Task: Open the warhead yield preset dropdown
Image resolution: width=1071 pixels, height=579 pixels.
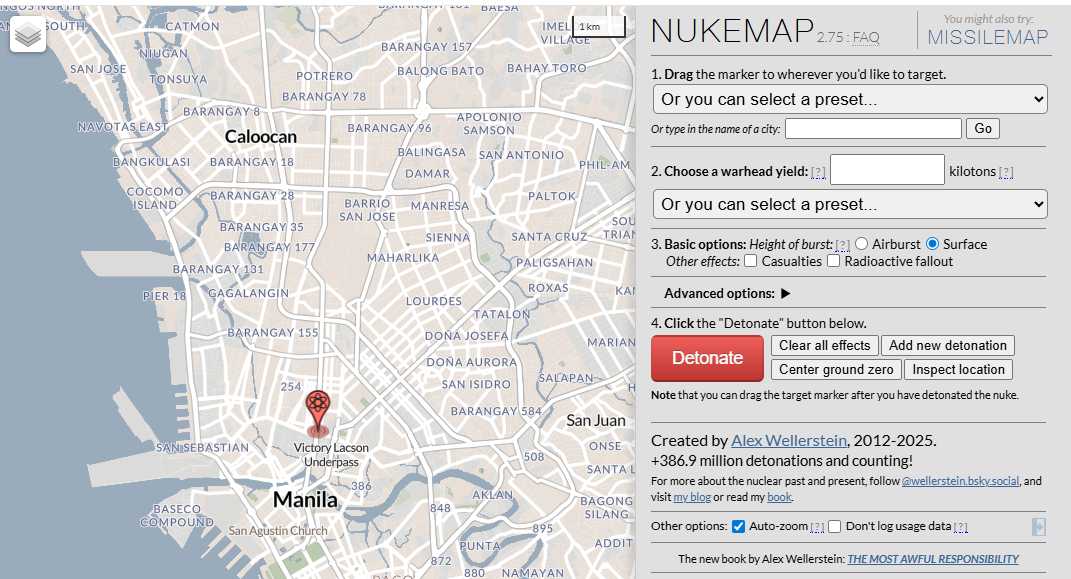Action: pyautogui.click(x=849, y=204)
